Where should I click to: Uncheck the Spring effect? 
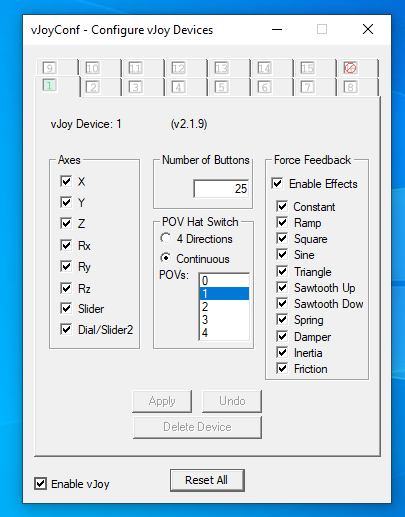click(282, 320)
